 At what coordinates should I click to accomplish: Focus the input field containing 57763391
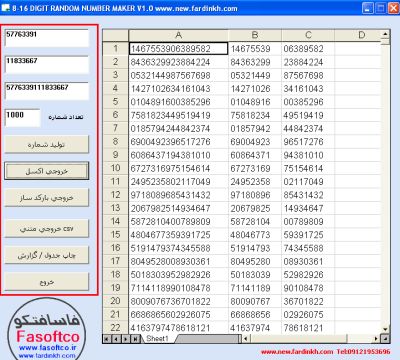point(47,38)
